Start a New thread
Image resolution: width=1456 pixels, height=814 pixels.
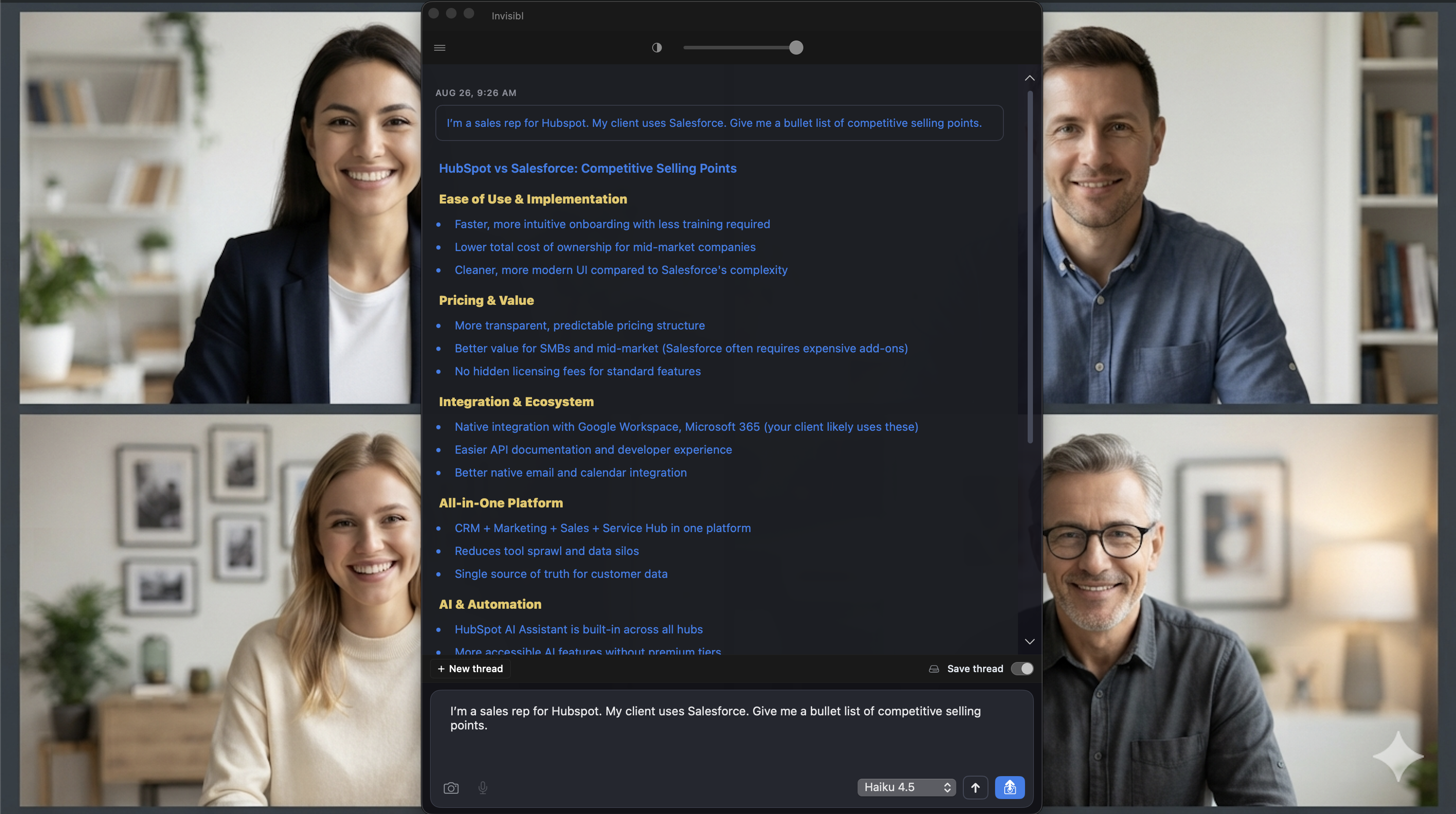tap(470, 669)
